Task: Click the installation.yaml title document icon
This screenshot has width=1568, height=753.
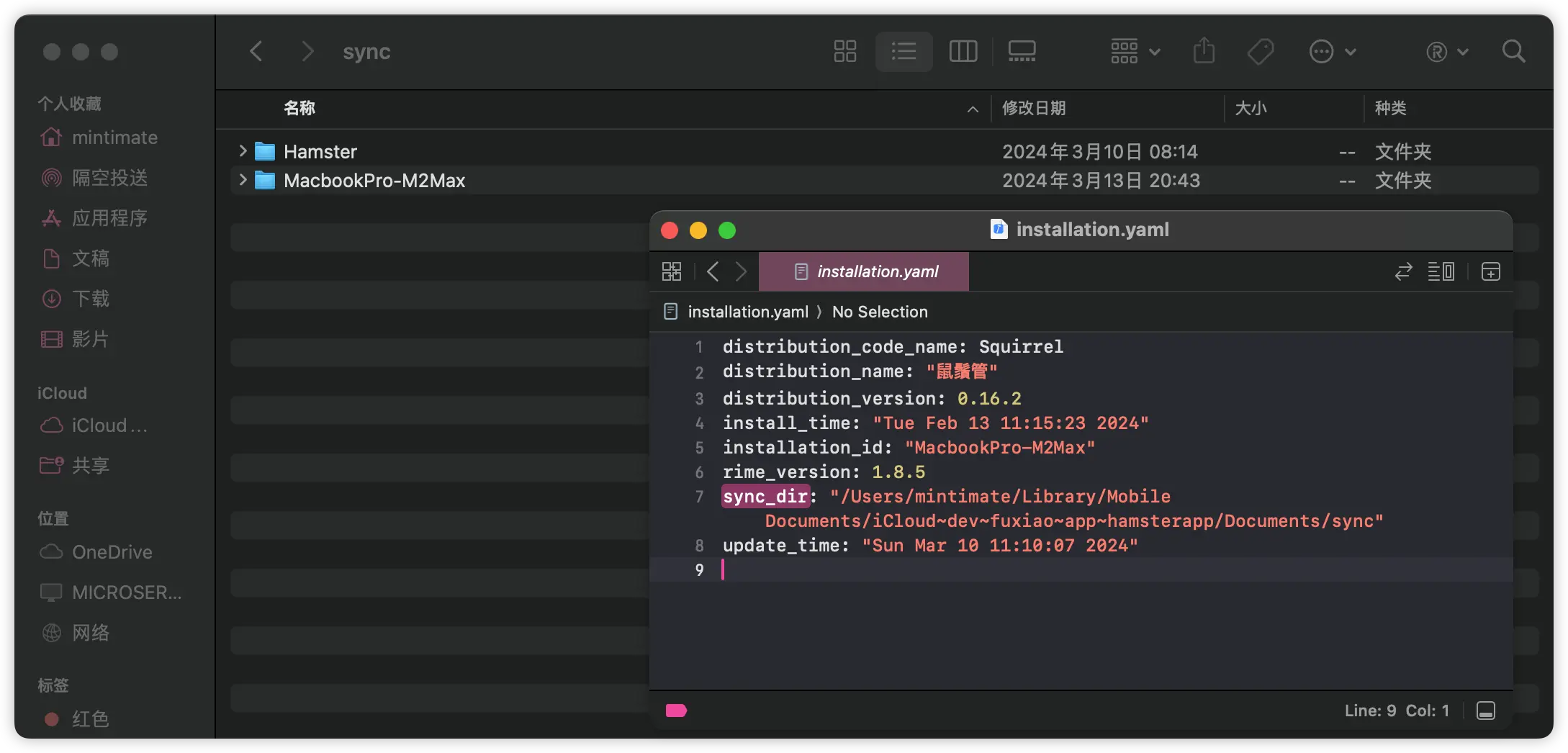Action: click(999, 229)
